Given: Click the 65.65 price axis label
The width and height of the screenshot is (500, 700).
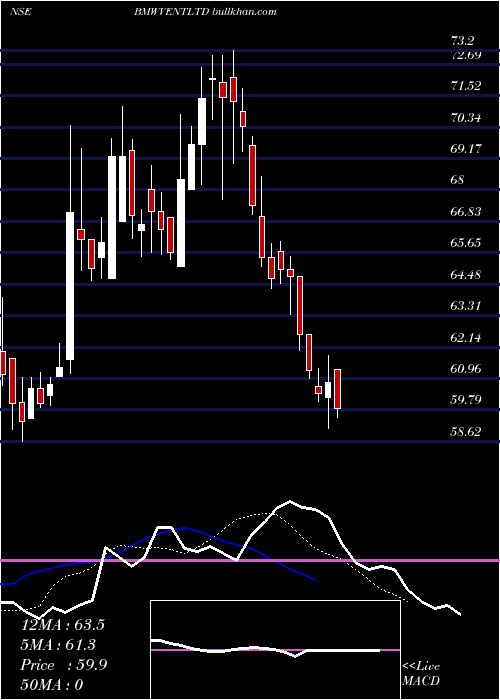Looking at the screenshot, I should (466, 243).
